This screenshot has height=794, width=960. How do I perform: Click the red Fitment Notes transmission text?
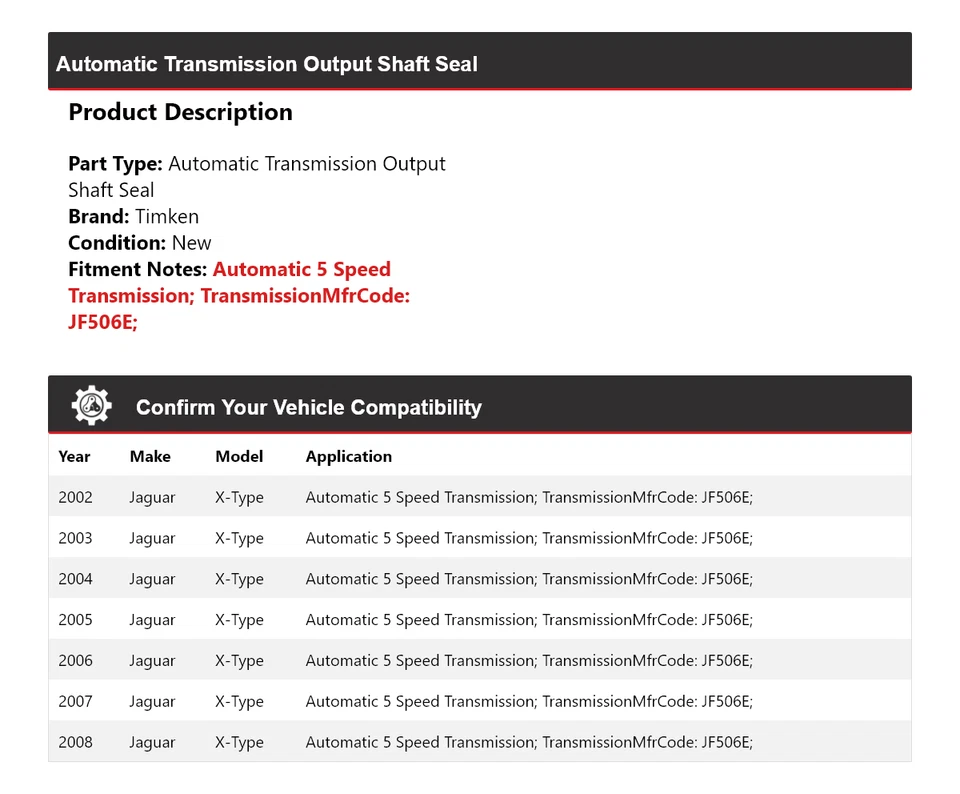click(239, 296)
